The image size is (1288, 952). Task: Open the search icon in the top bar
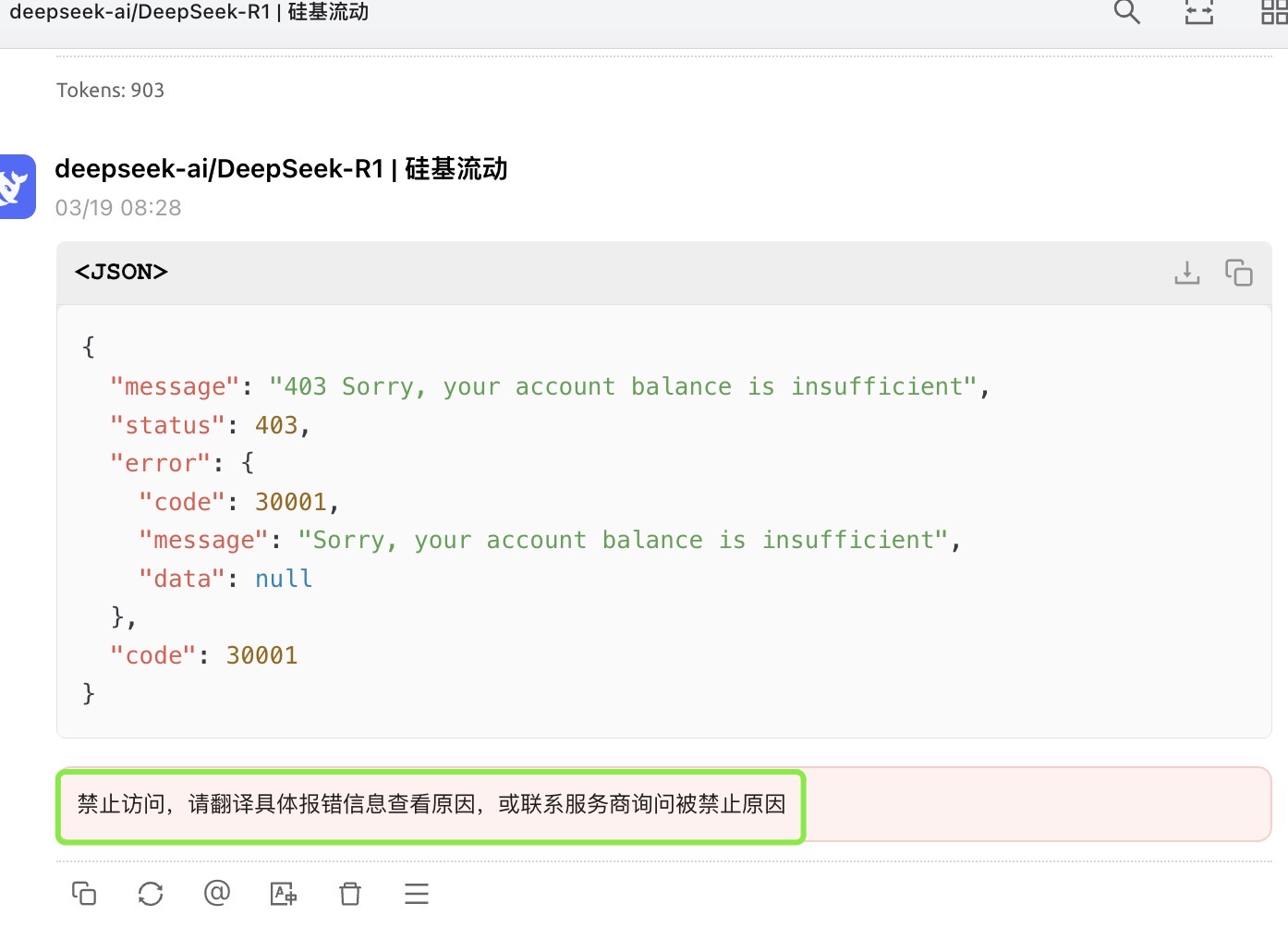[x=1127, y=11]
